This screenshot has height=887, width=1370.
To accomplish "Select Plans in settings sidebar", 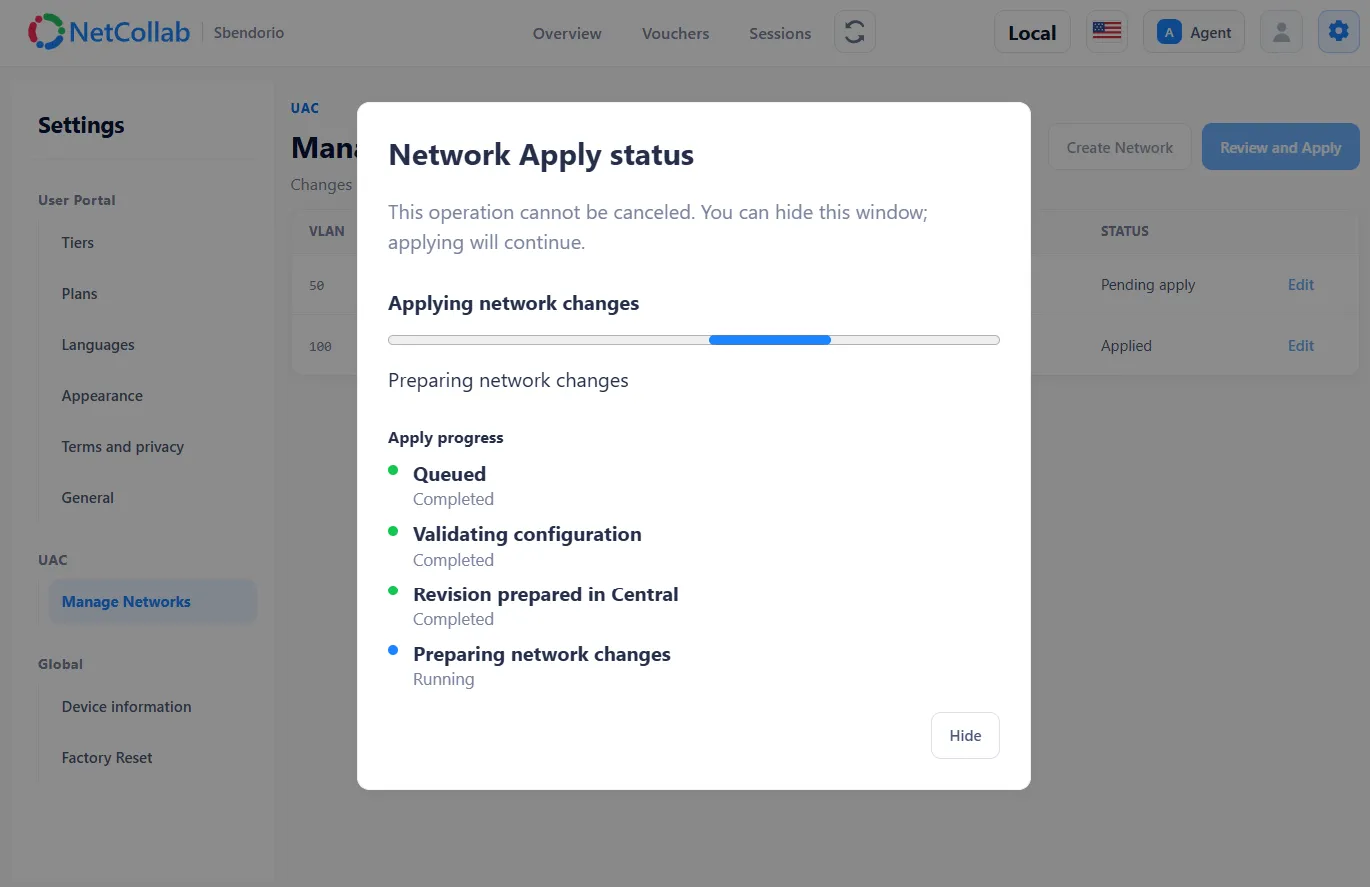I will click(x=80, y=294).
